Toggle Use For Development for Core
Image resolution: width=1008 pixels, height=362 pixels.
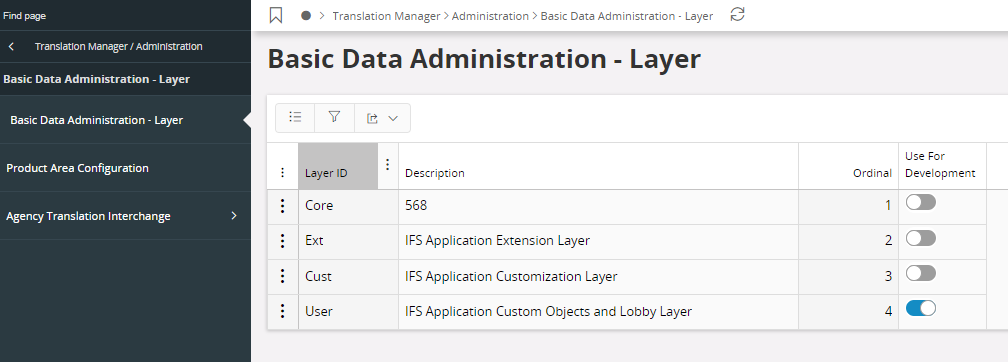coord(921,203)
